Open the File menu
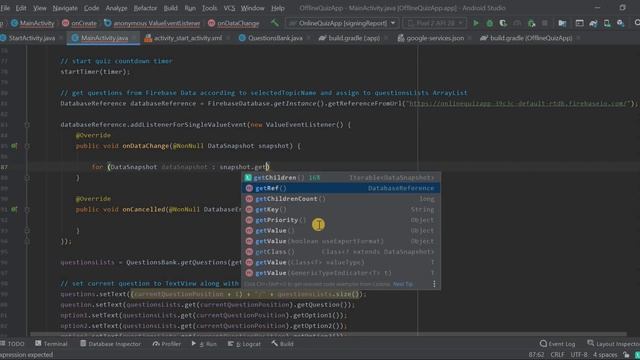Screen dimensions: 640x360 coord(5,8)
